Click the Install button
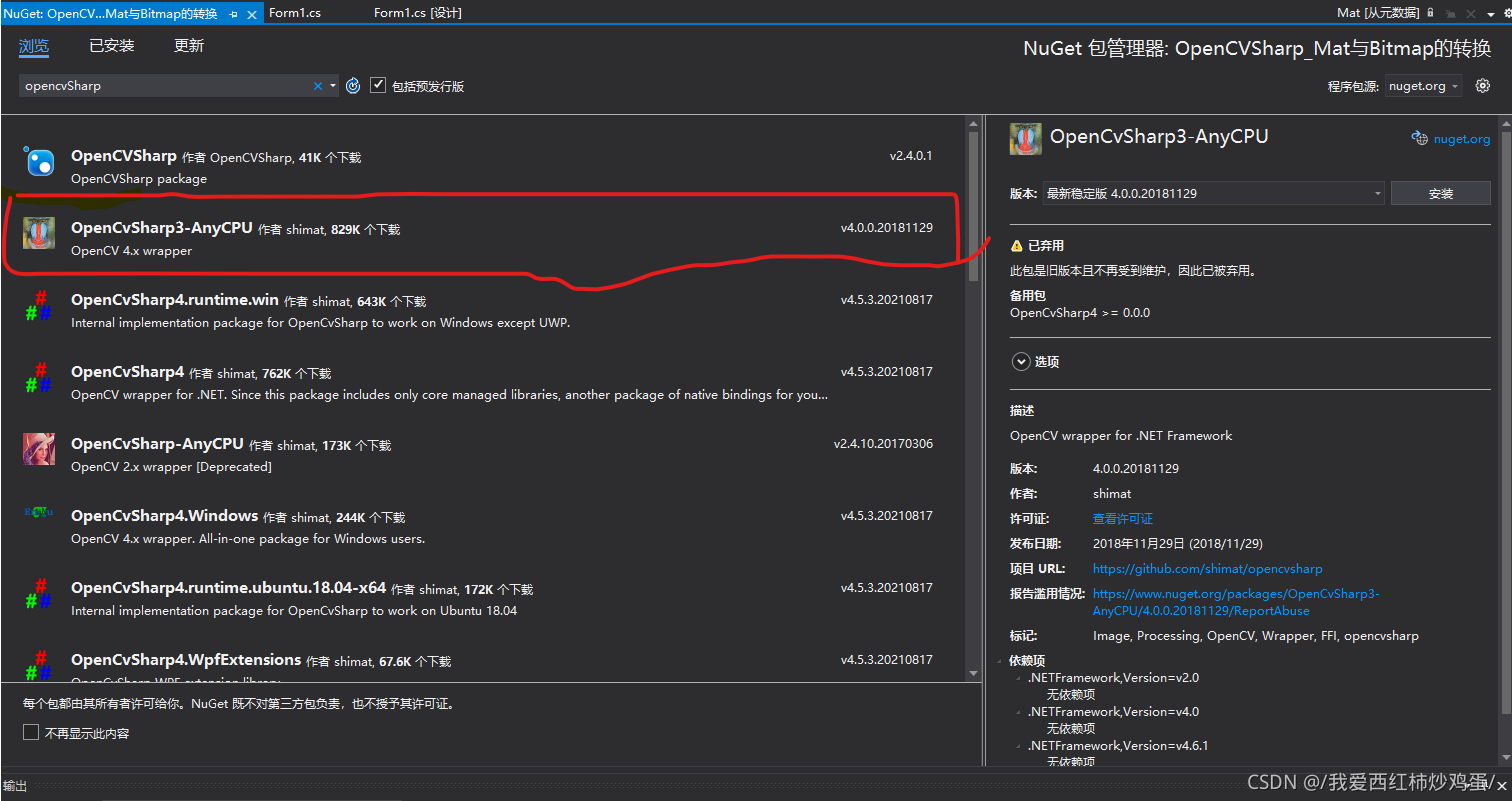Image resolution: width=1512 pixels, height=801 pixels. [x=1441, y=193]
